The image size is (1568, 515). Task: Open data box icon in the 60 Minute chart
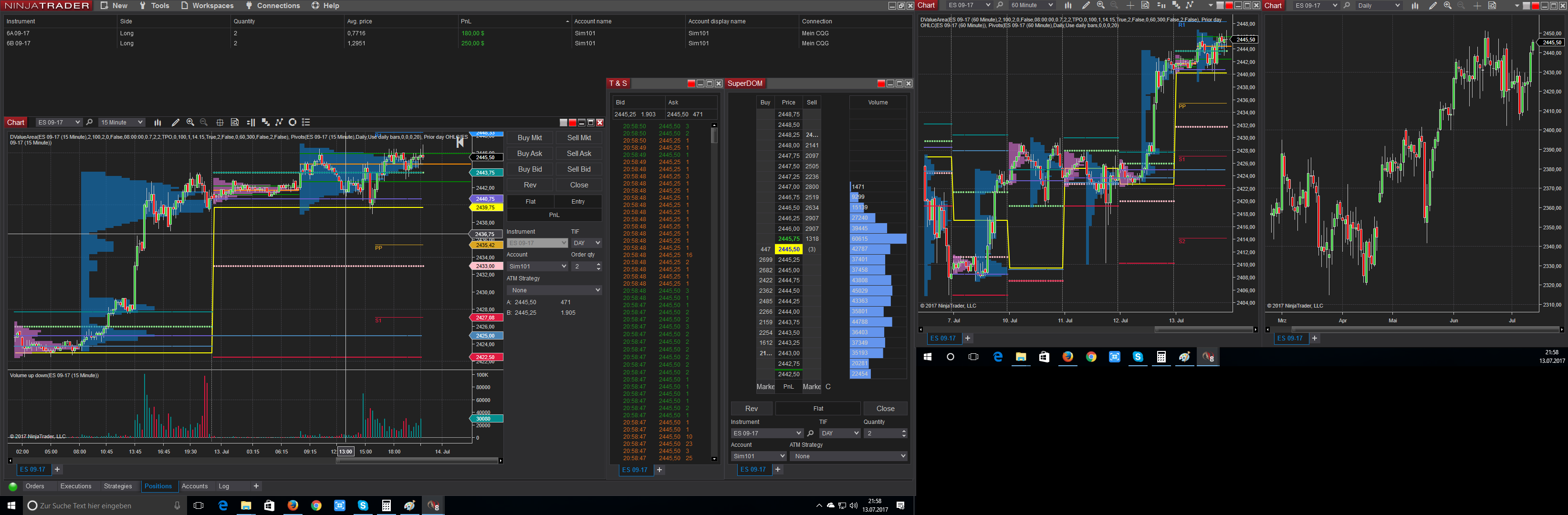click(x=1145, y=5)
